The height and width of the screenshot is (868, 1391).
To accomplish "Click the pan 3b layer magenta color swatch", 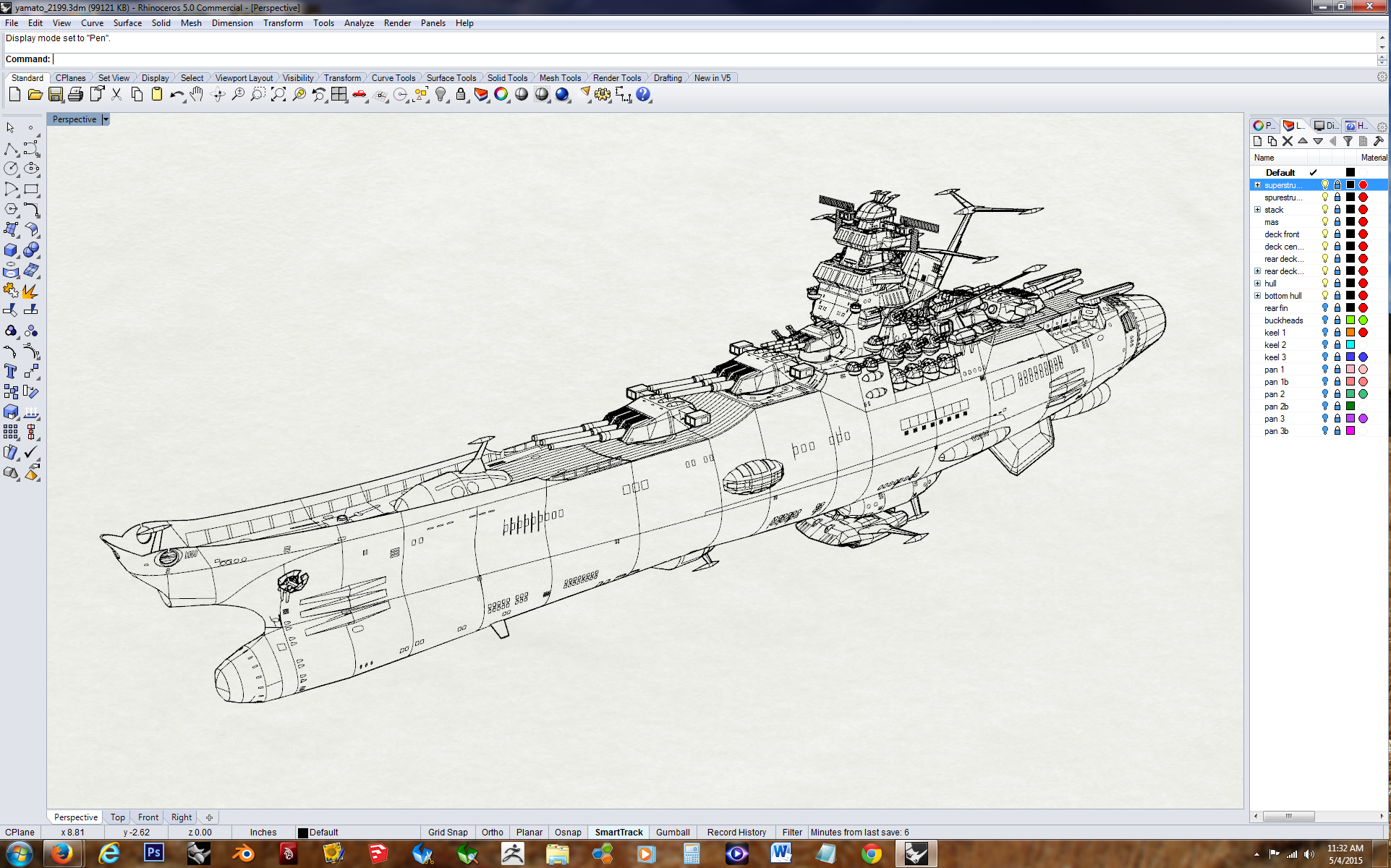I will tap(1350, 431).
